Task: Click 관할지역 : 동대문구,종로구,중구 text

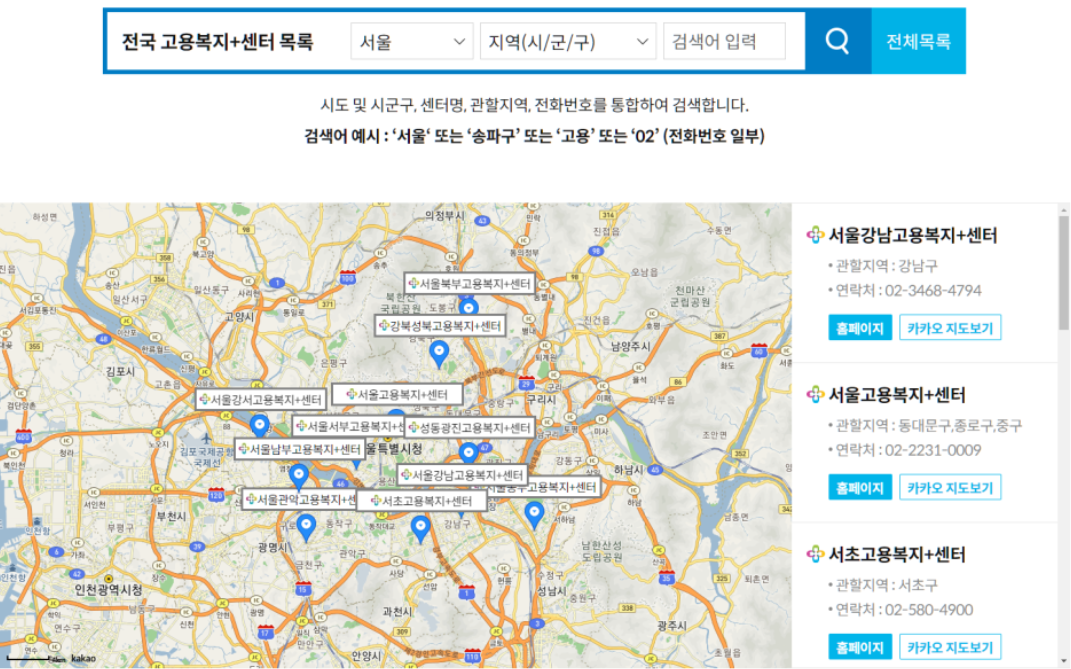Action: 929,426
